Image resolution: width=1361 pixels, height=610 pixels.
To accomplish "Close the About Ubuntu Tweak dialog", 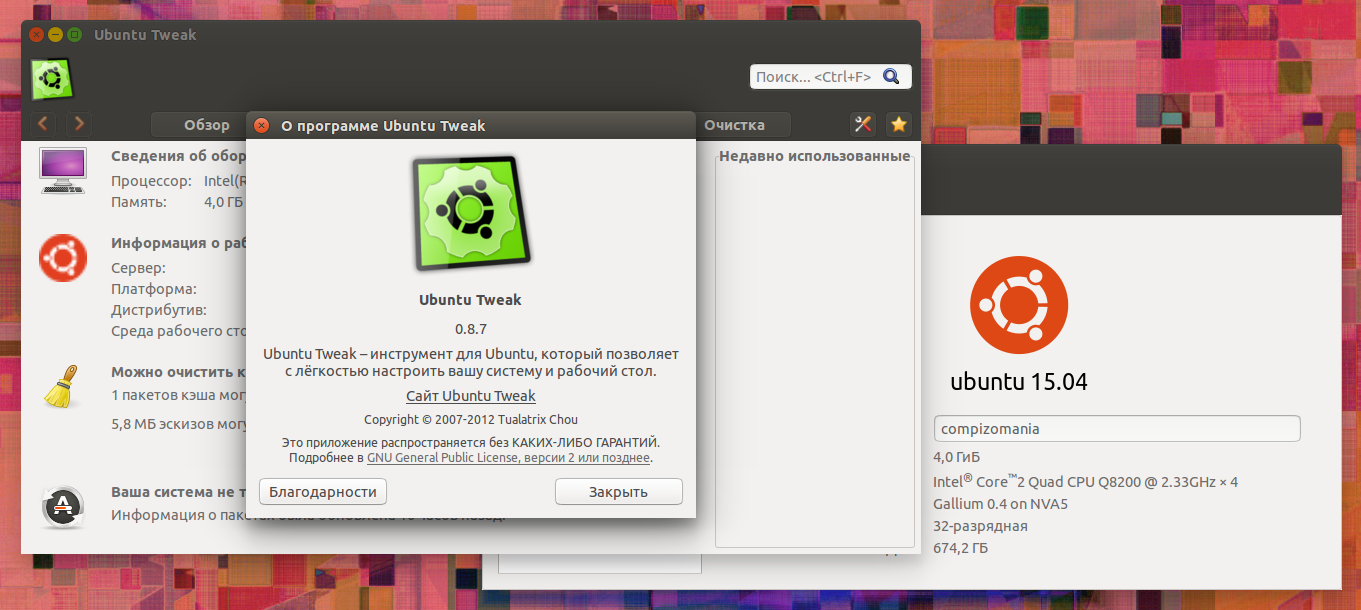I will point(261,125).
